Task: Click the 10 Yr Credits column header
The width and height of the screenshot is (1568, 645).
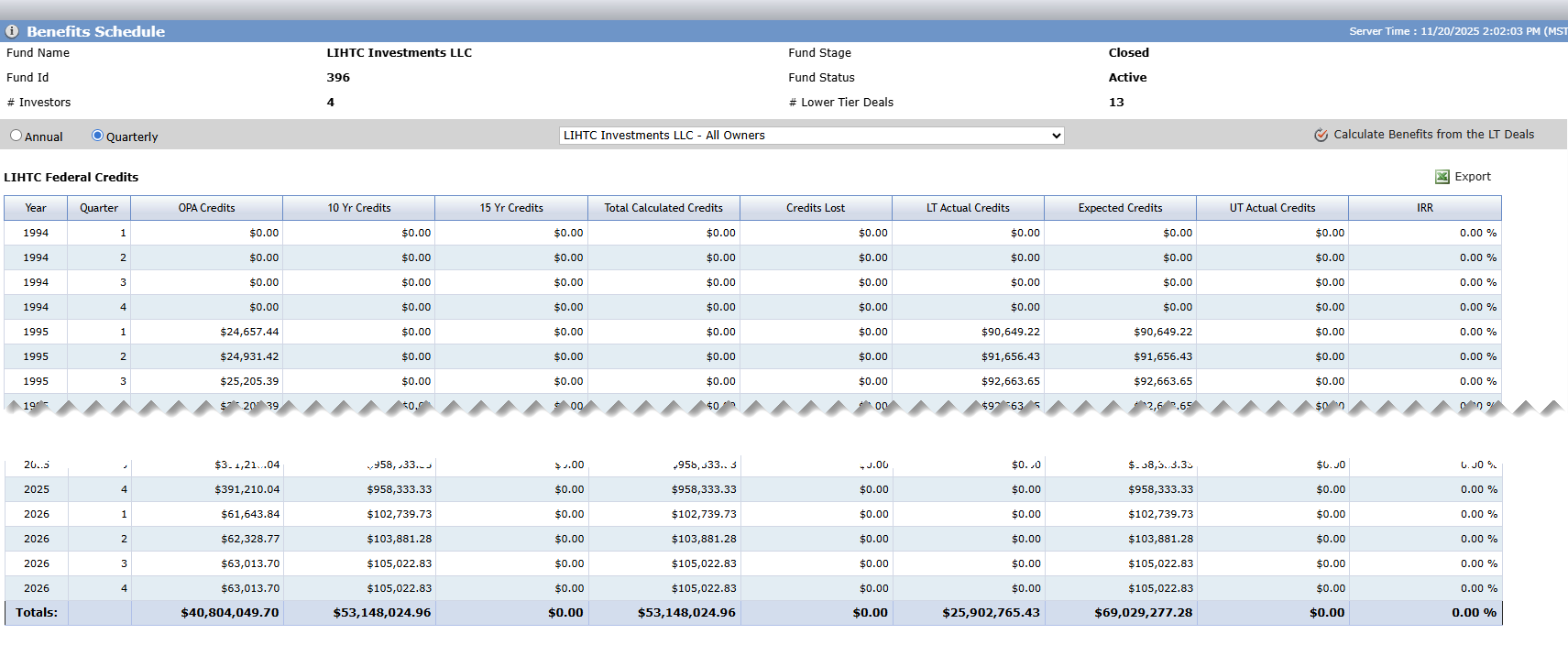Action: [x=359, y=208]
